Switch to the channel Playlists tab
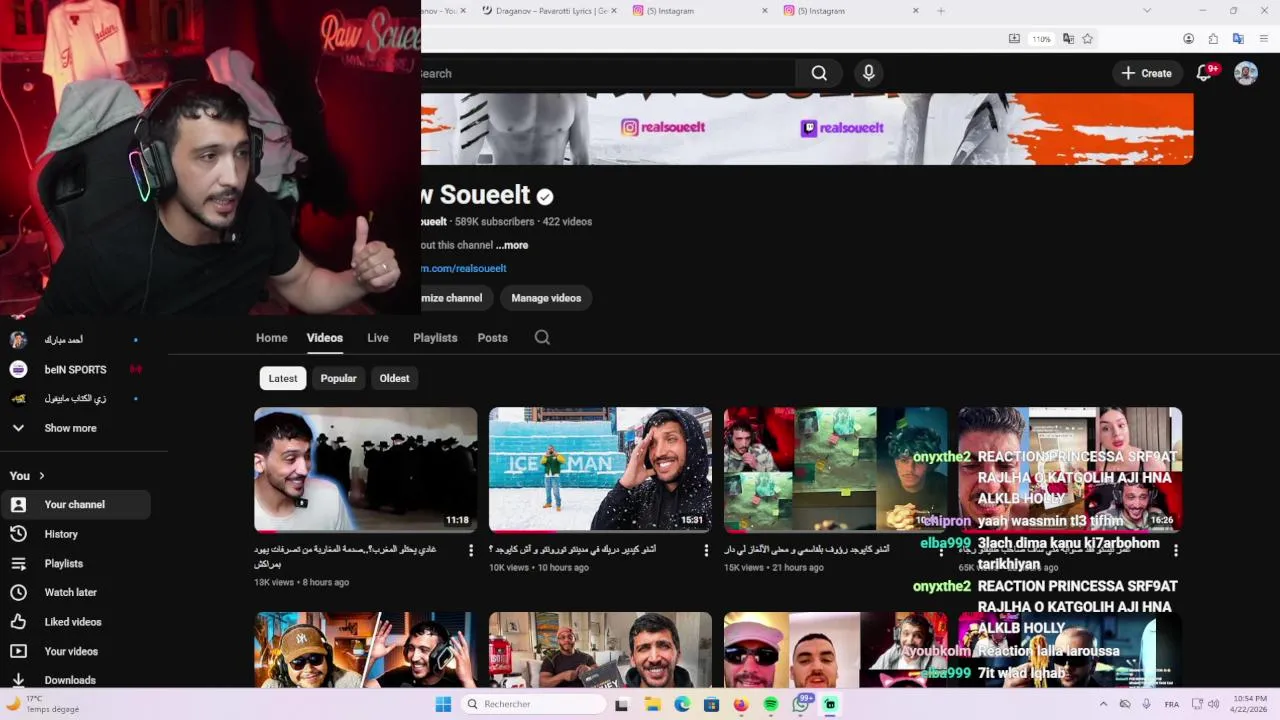Viewport: 1280px width, 720px height. [x=435, y=338]
